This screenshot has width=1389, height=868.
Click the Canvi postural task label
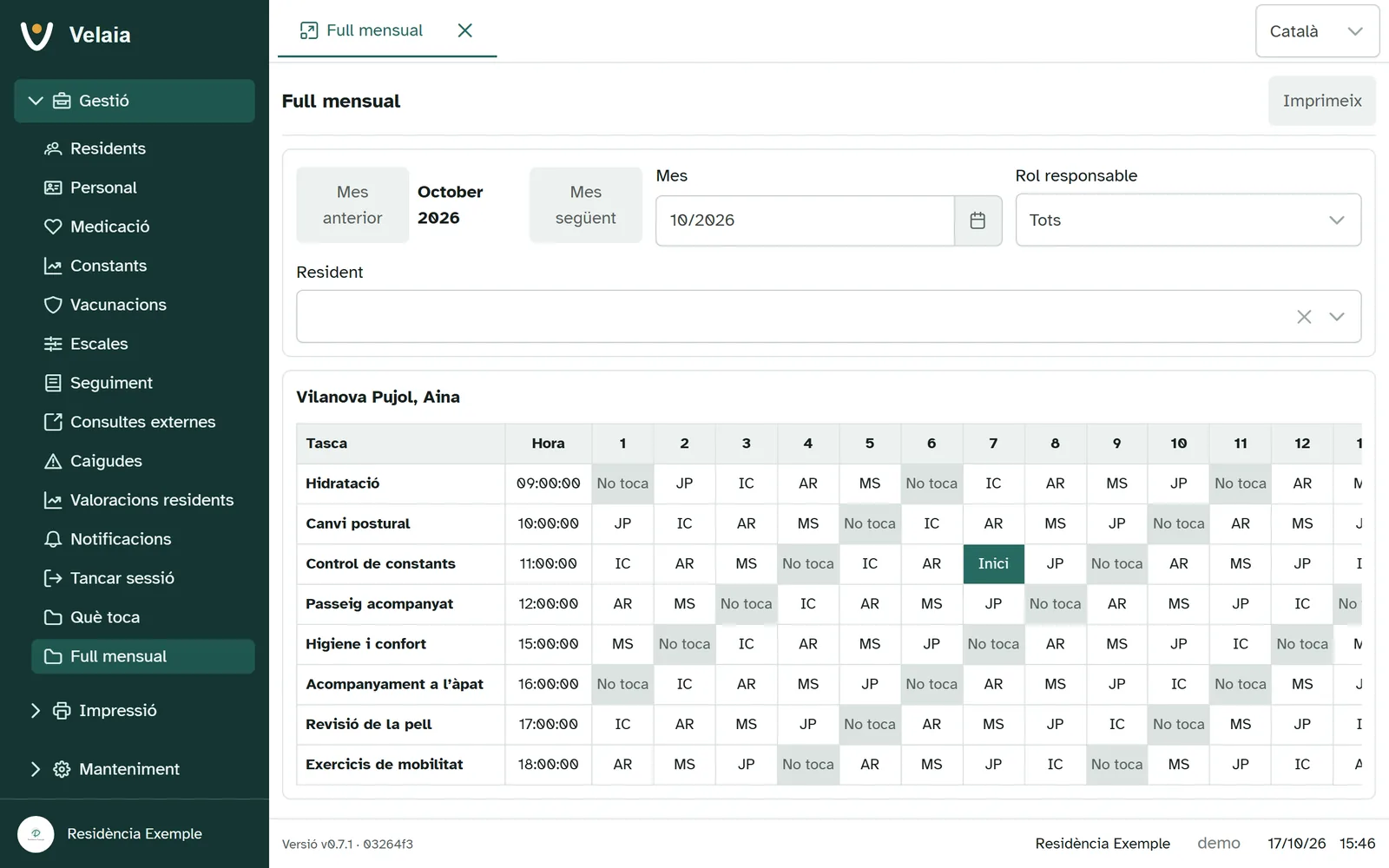pyautogui.click(x=358, y=523)
